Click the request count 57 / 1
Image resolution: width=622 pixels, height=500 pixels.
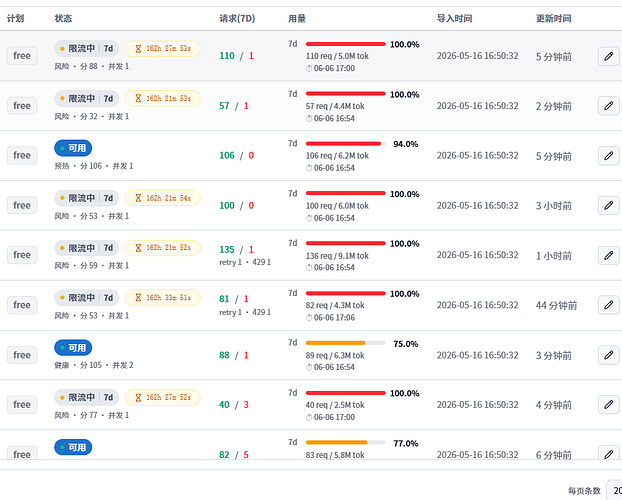click(234, 106)
